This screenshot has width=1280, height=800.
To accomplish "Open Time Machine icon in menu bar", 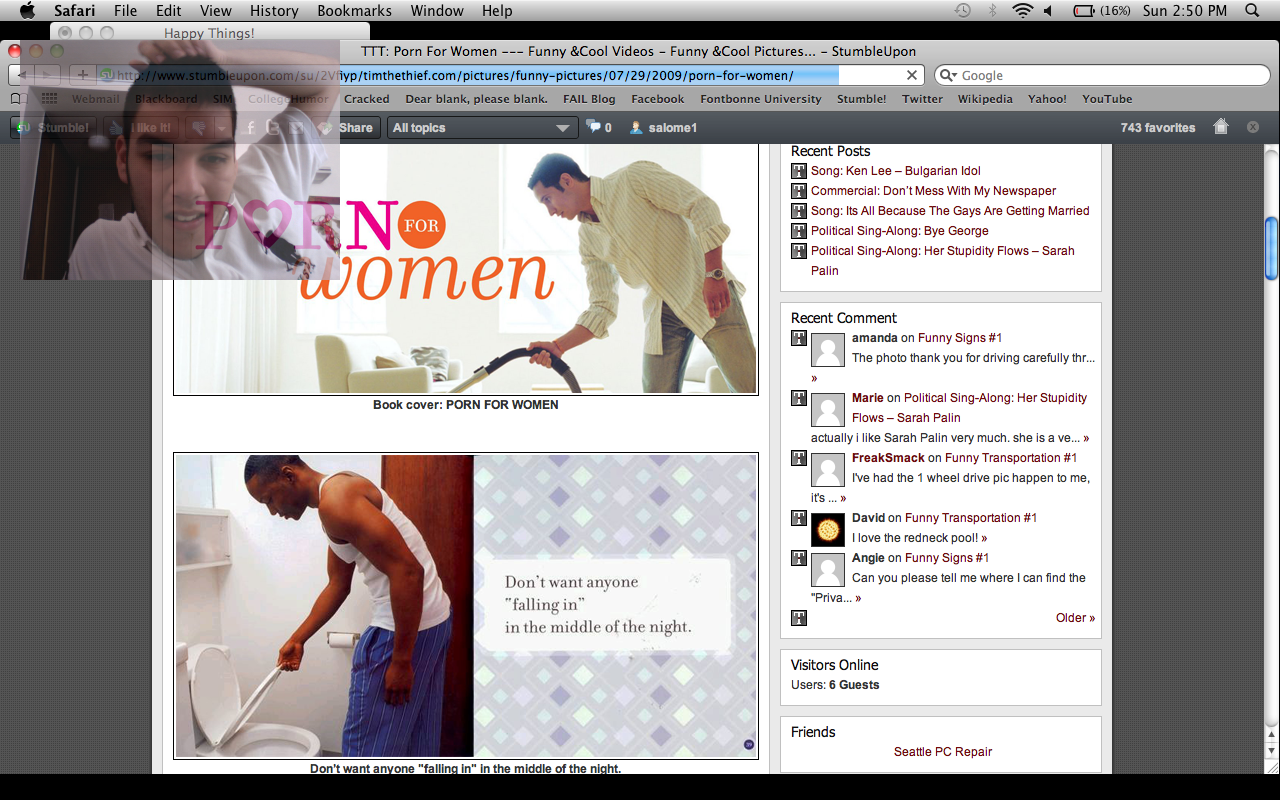I will (962, 11).
